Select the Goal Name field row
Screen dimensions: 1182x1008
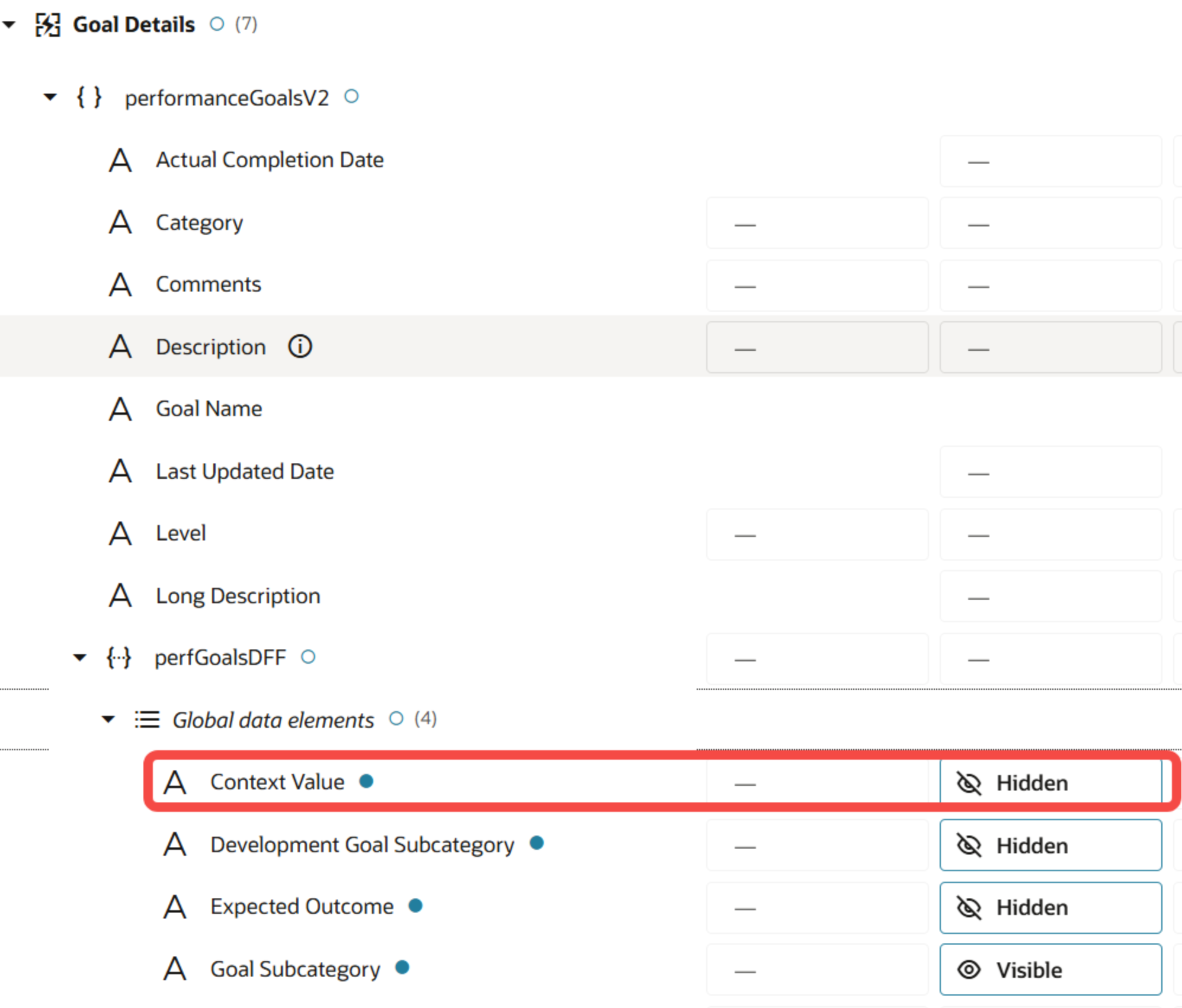tap(209, 409)
